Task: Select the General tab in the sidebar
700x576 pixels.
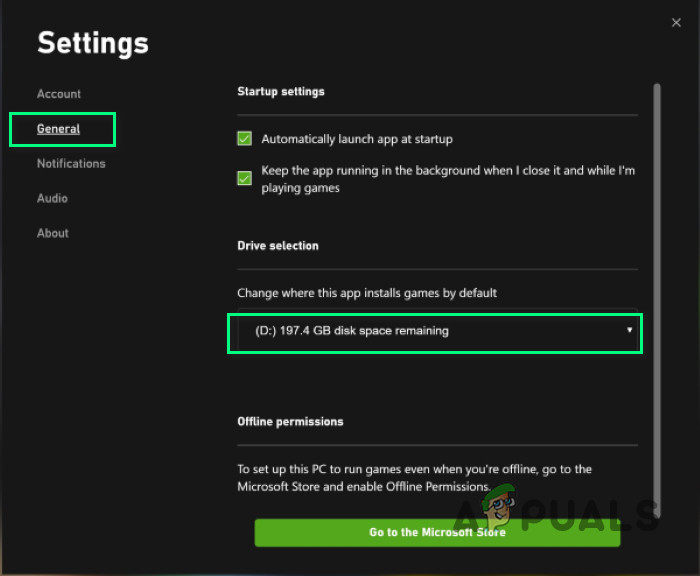Action: (59, 129)
